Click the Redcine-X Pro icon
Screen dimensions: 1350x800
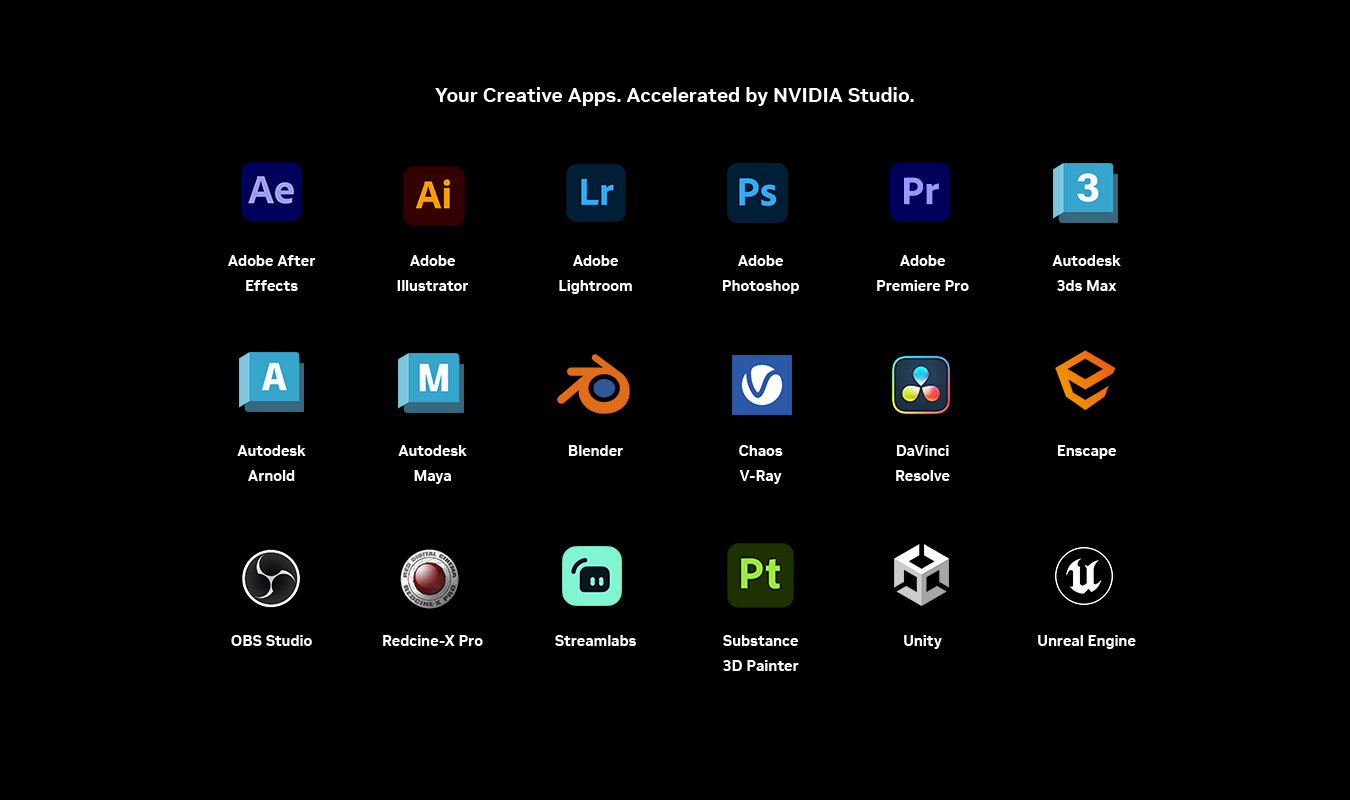point(429,578)
